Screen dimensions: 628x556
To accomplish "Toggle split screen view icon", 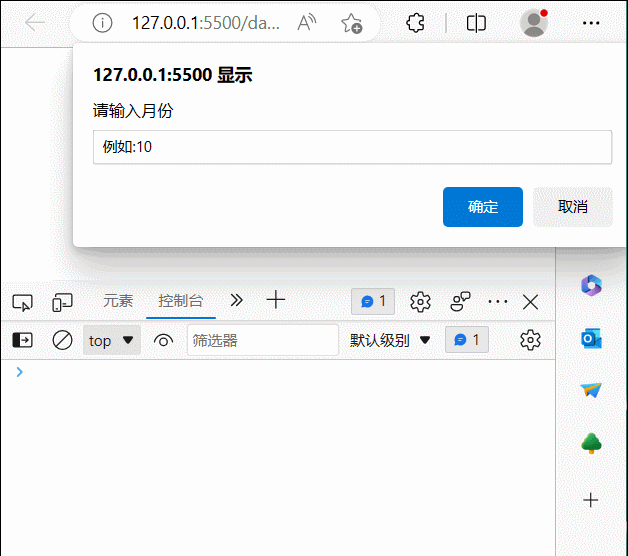I will coord(476,23).
